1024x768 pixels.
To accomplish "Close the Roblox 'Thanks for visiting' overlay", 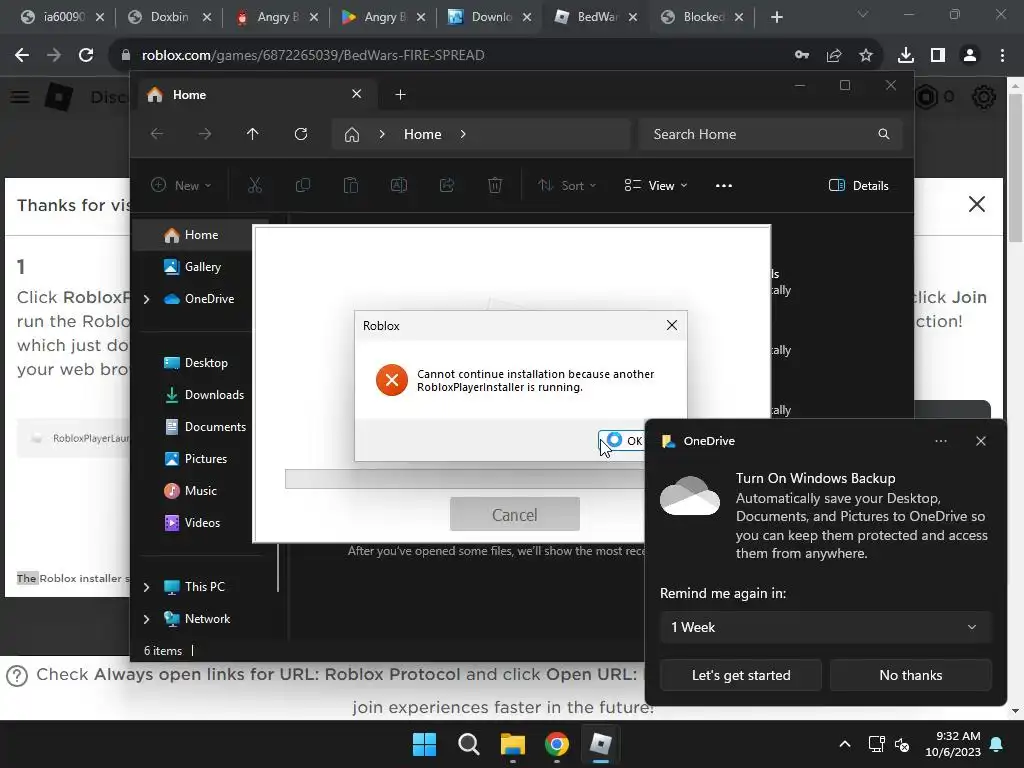I will (976, 204).
